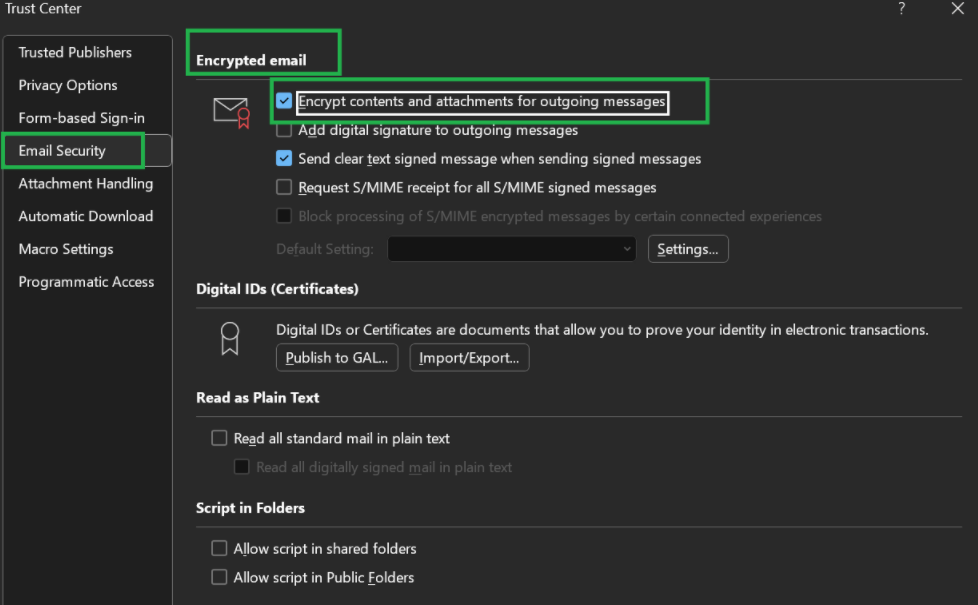Viewport: 978px width, 605px height.
Task: Toggle block processing of S/MIME encrypted messages
Action: point(284,216)
